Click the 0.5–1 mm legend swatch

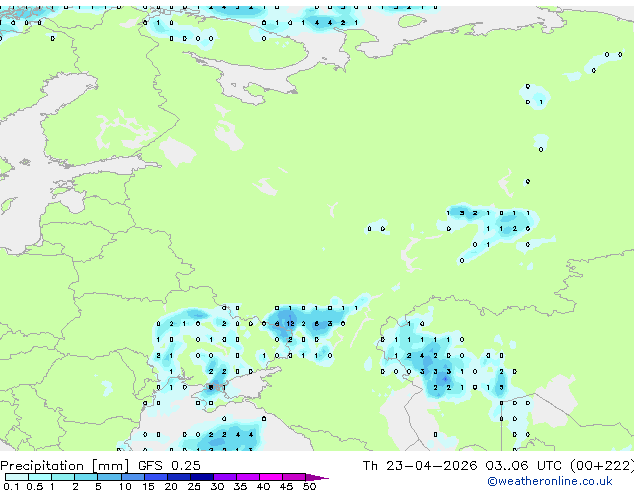[40, 477]
